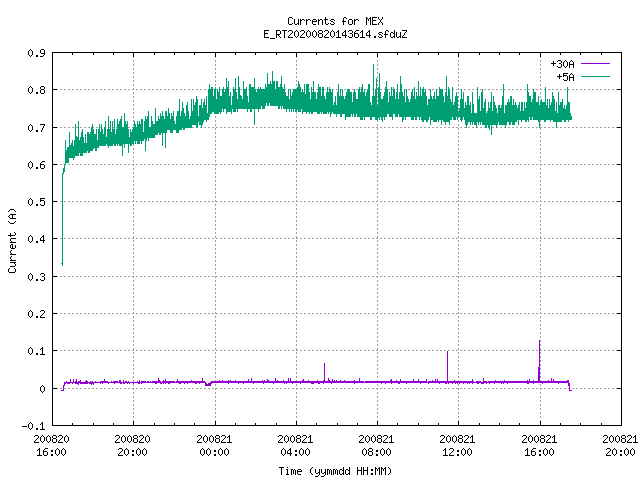The height and width of the screenshot is (480, 640).
Task: Click the '200821 00:00' x-axis tick label
Action: tap(214, 446)
